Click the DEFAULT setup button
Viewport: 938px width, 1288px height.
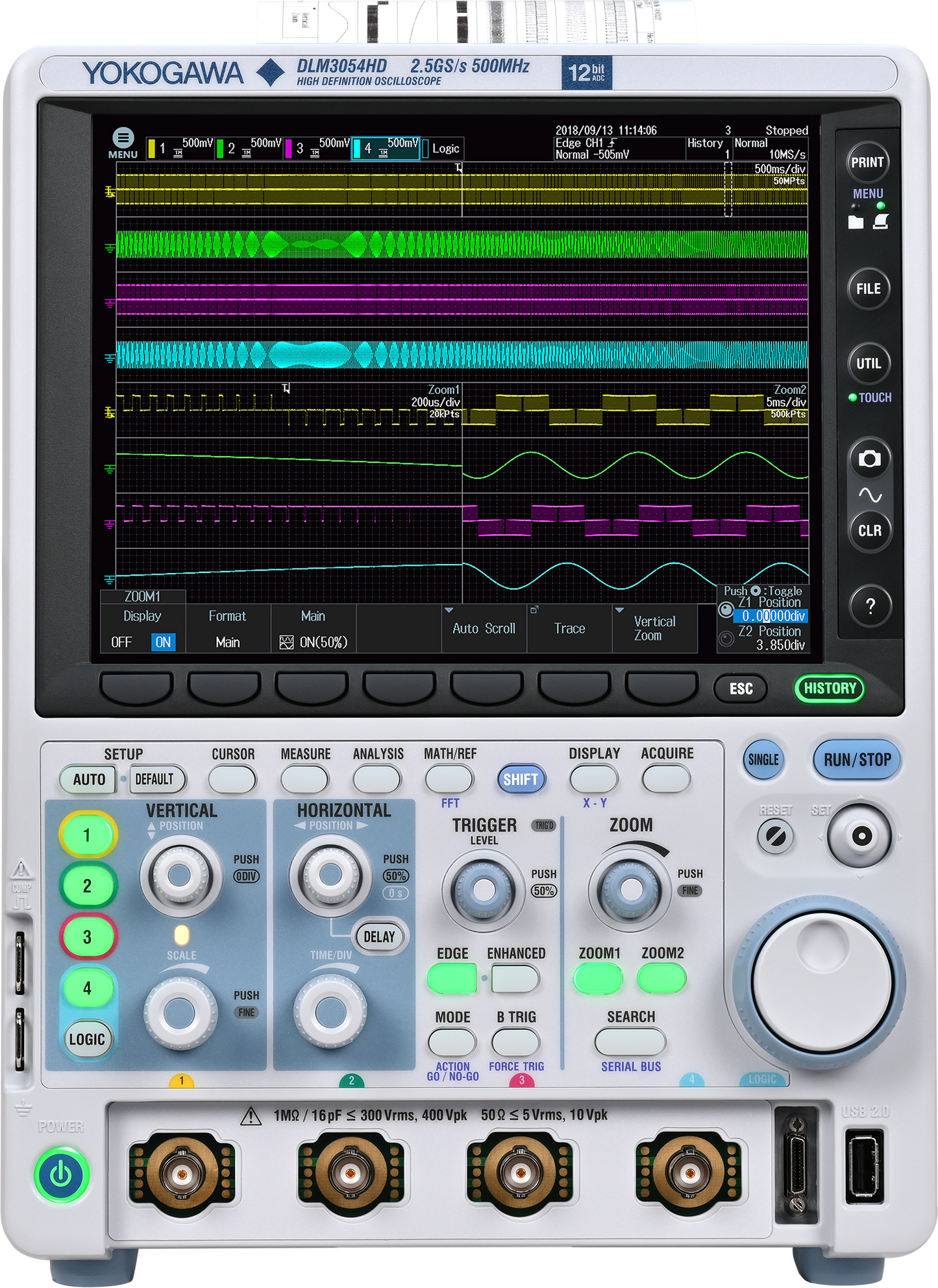point(156,779)
